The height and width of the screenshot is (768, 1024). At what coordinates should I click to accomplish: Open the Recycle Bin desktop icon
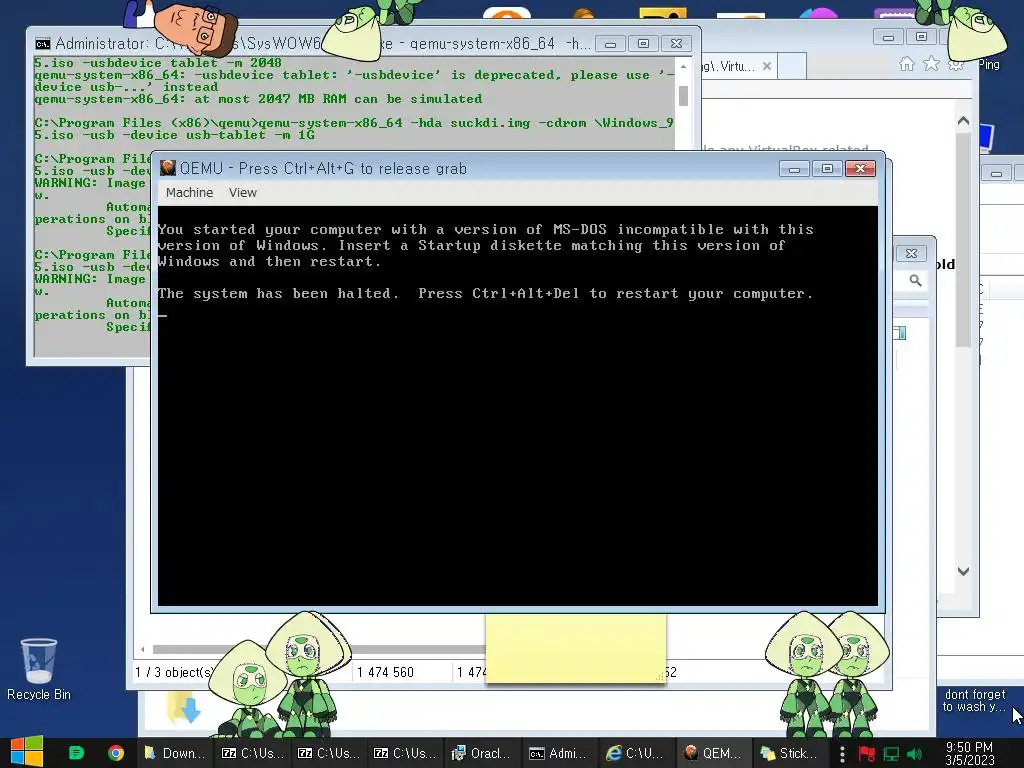point(39,669)
